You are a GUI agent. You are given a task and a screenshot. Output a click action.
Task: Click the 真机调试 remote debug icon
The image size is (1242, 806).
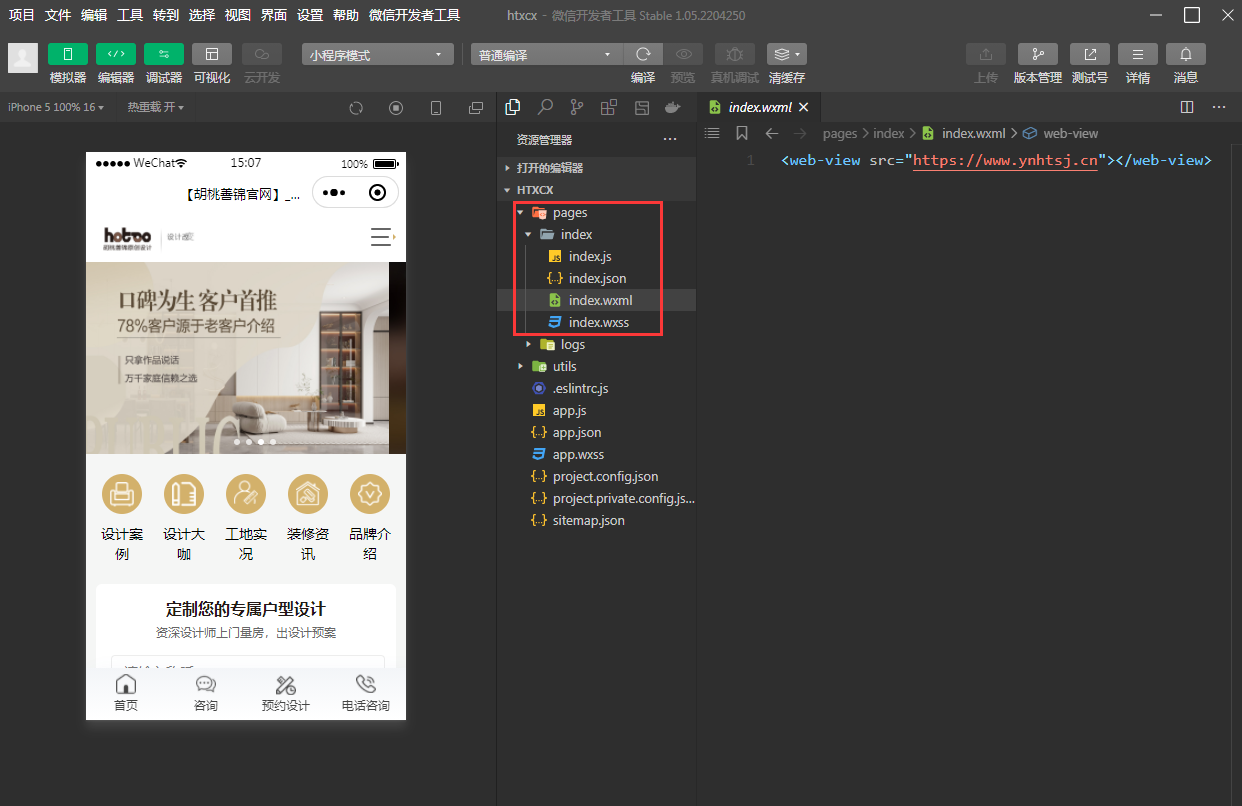point(734,54)
